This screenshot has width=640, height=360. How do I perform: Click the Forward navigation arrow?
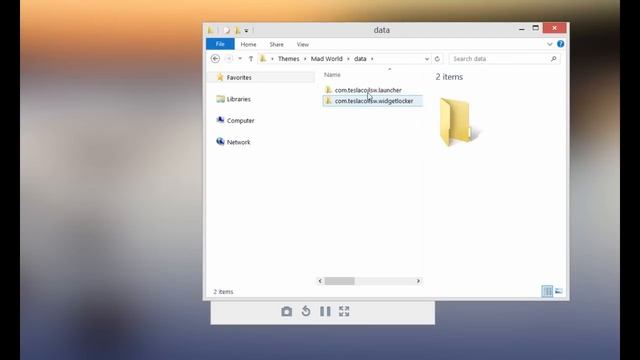(x=229, y=59)
